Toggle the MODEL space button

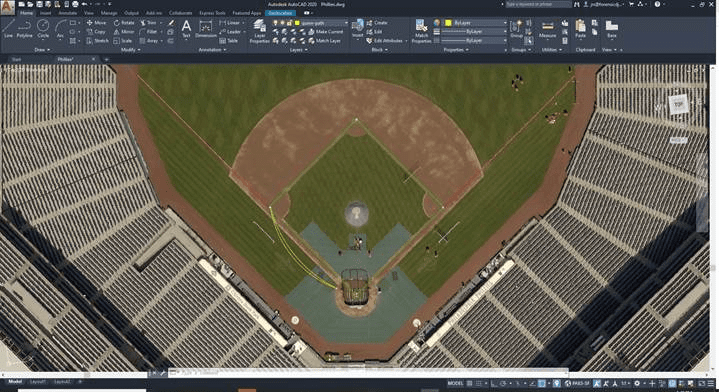click(455, 383)
